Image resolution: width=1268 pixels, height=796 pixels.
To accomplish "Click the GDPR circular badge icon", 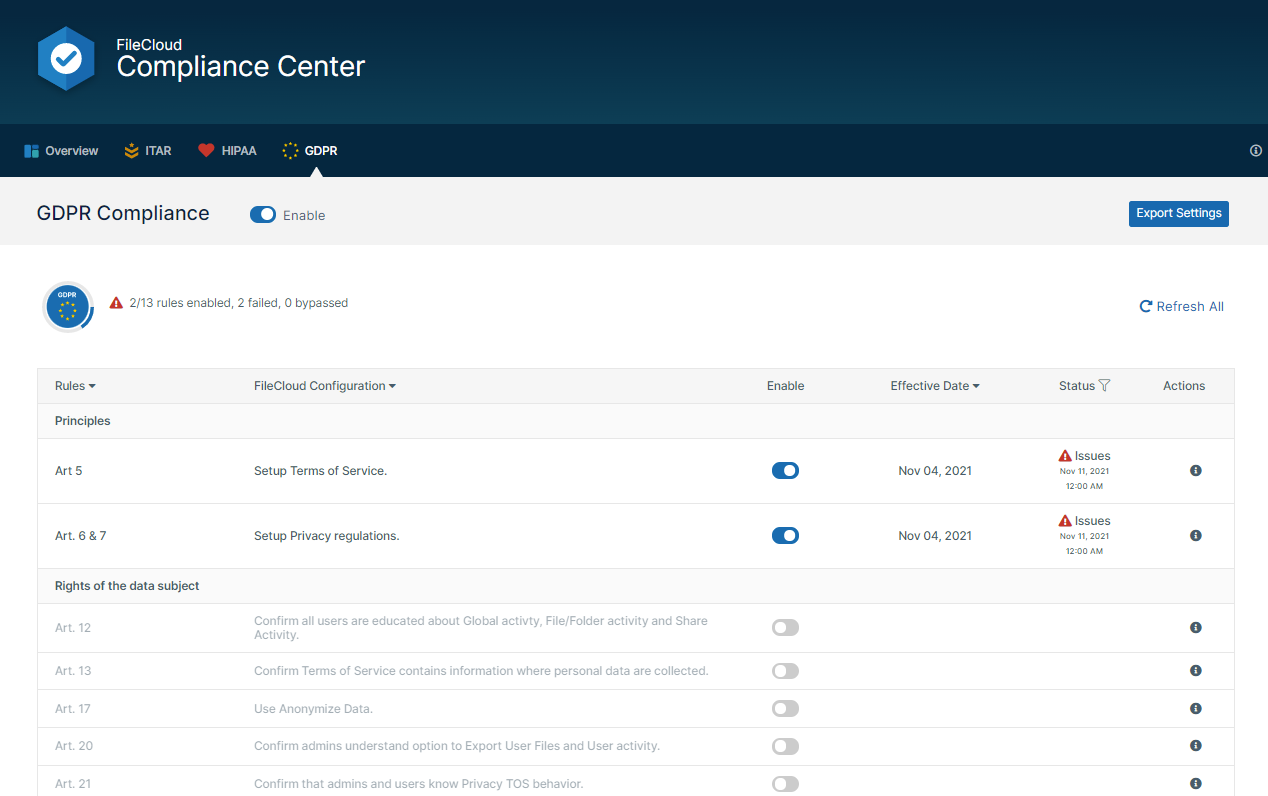I will [x=68, y=306].
